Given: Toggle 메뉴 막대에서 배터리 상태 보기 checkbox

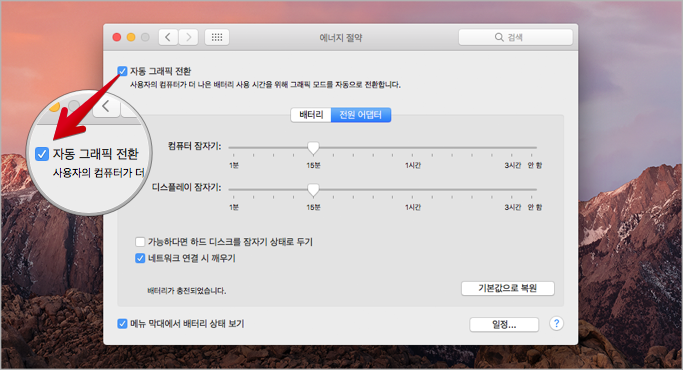Looking at the screenshot, I should (x=122, y=324).
